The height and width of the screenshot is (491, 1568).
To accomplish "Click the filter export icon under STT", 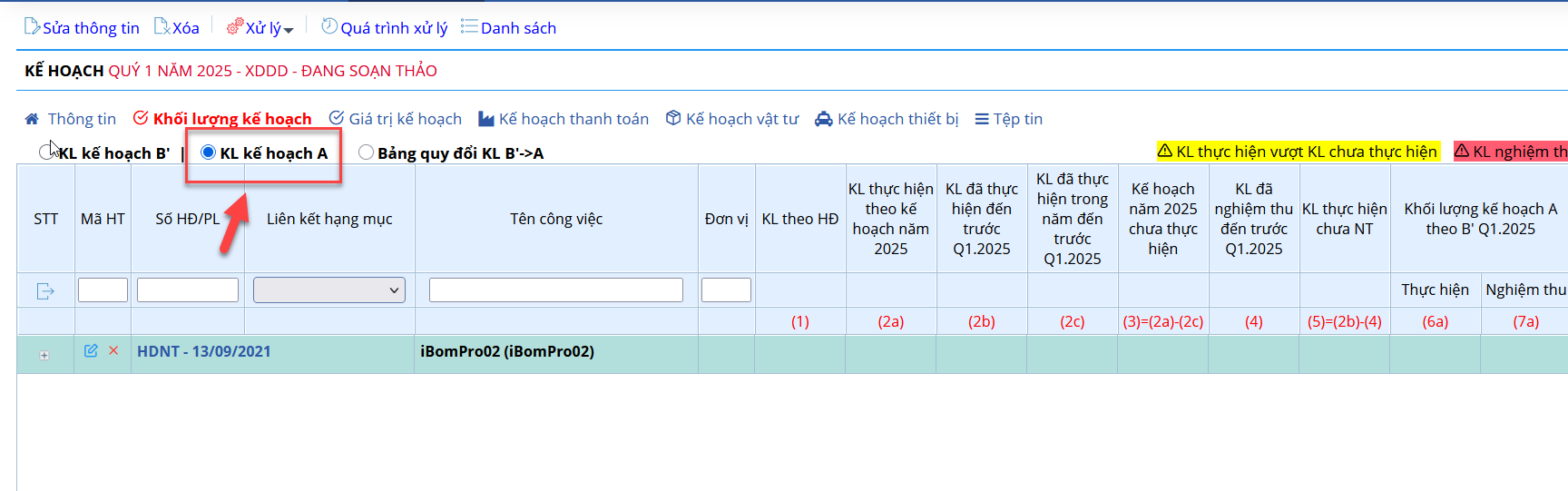I will 45,290.
